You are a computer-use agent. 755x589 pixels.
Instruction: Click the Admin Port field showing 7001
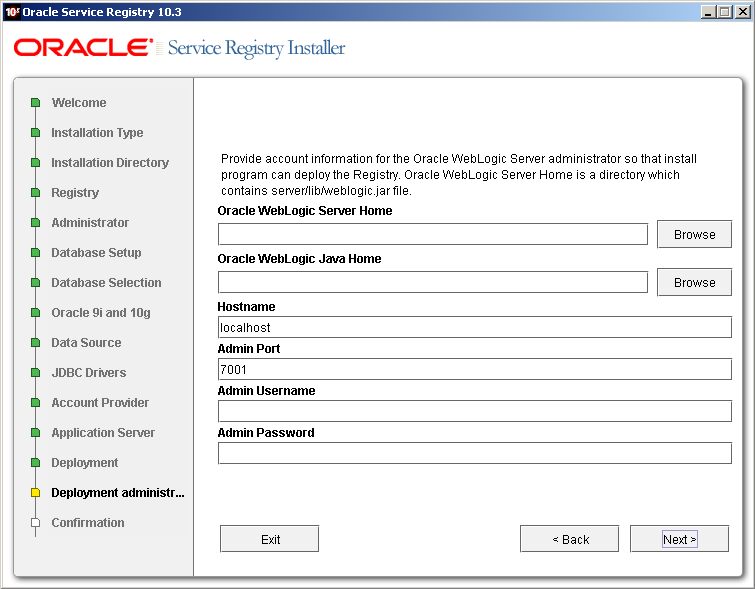[475, 369]
